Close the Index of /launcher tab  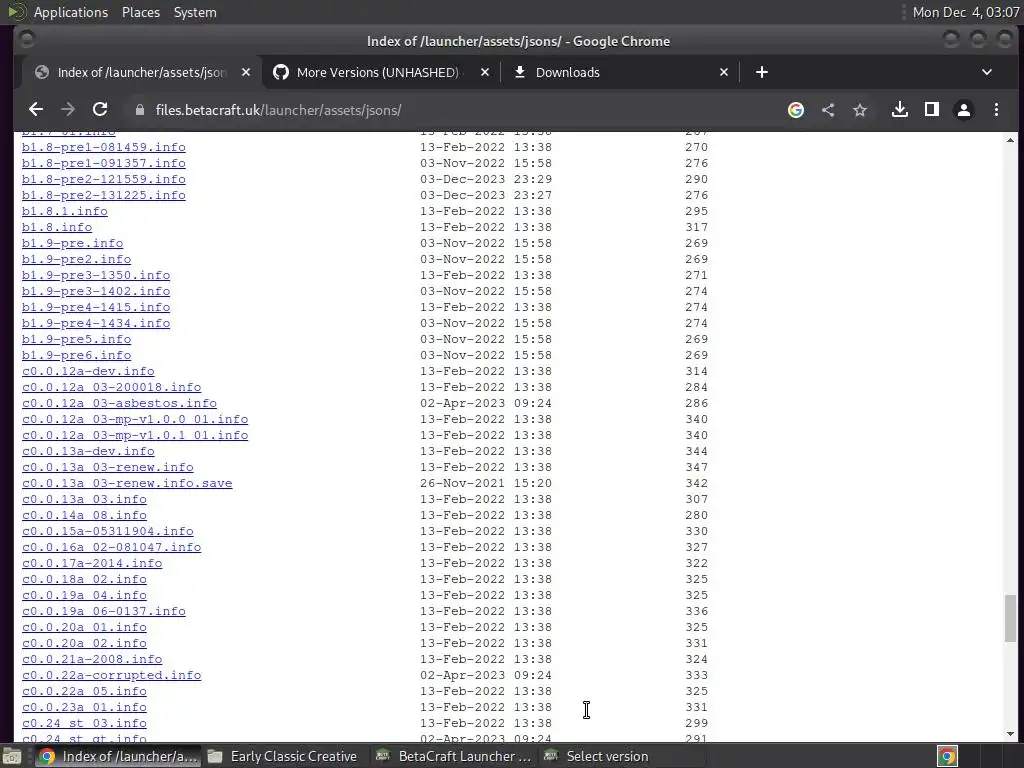(x=246, y=72)
